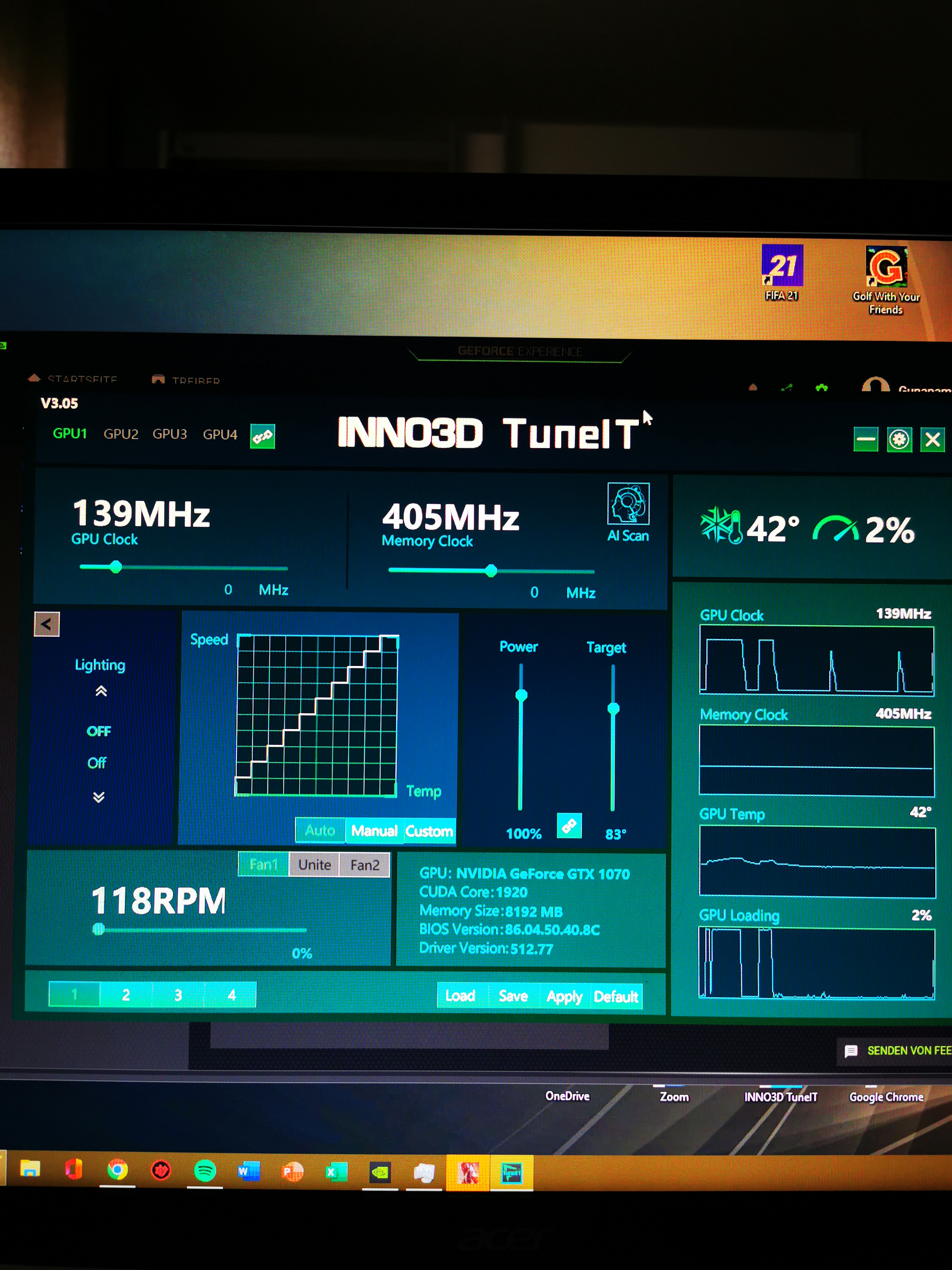The image size is (952, 1270).
Task: Click the Default button
Action: coord(616,996)
